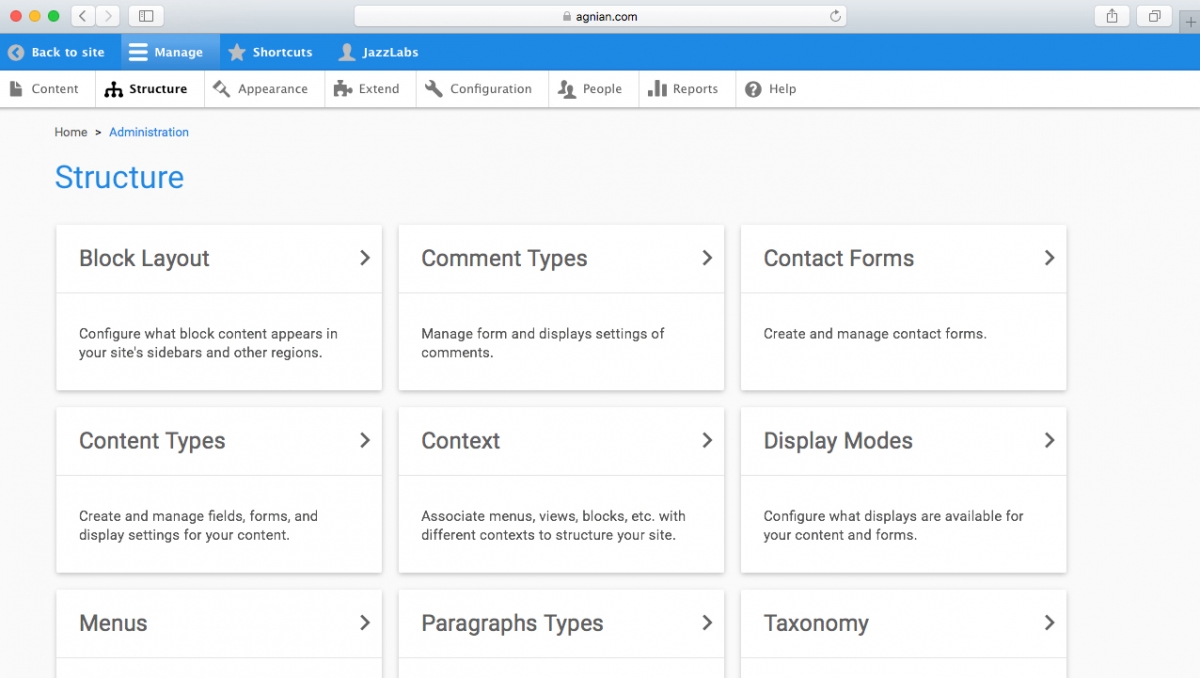
Task: Click the Back to site label
Action: (68, 52)
